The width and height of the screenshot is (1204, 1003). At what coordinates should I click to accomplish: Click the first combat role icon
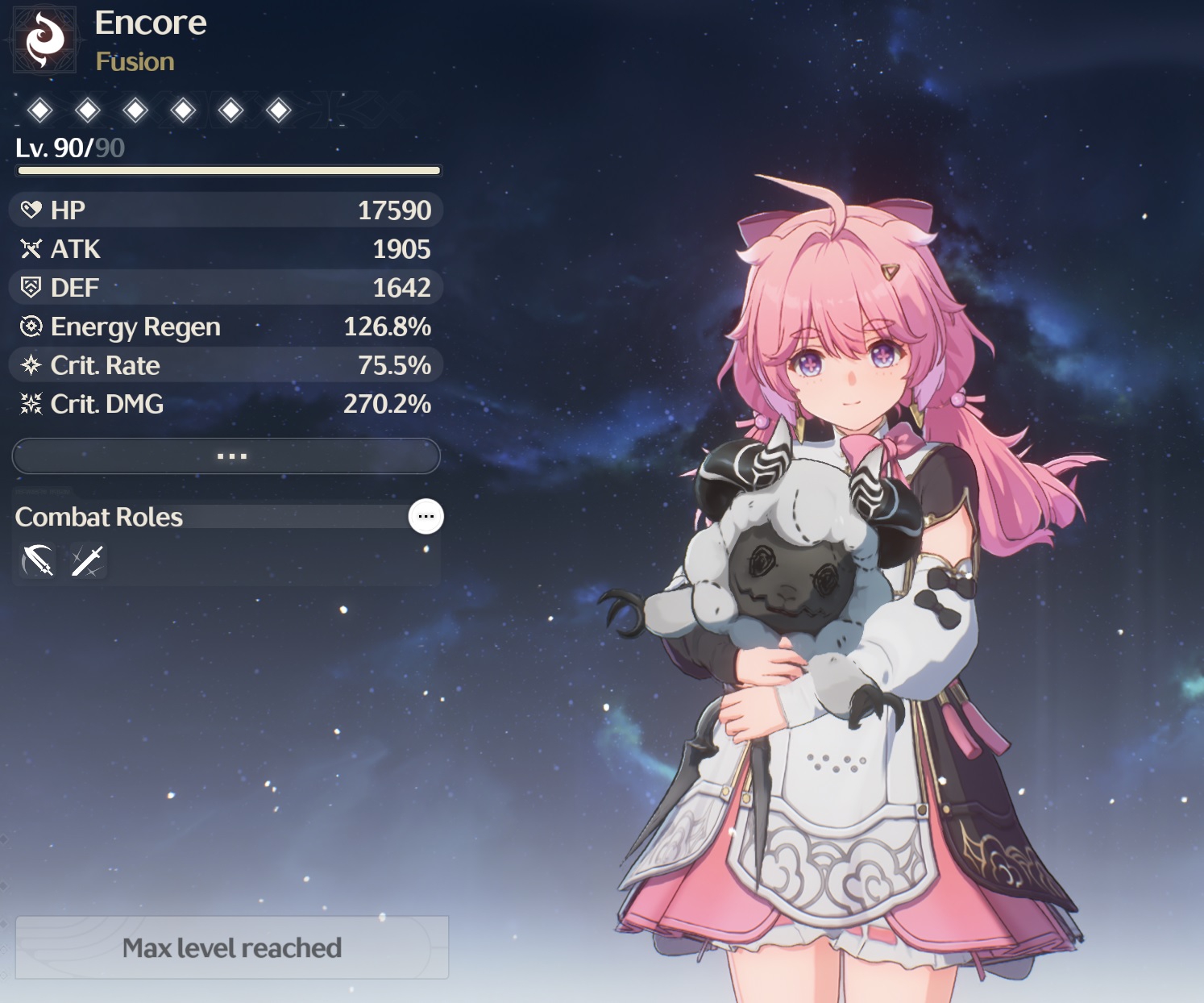38,560
